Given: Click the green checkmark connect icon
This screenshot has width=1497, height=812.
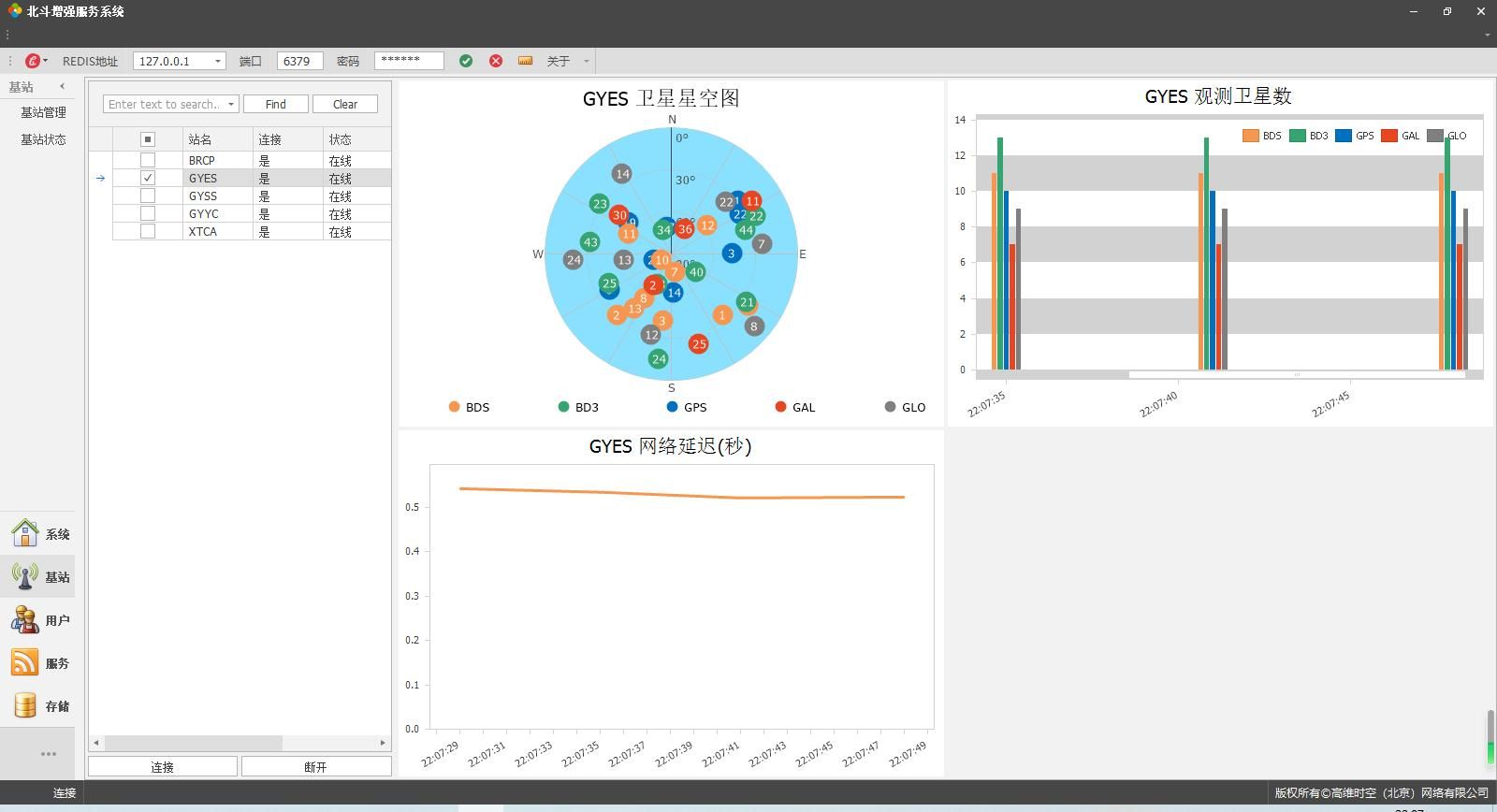Looking at the screenshot, I should click(466, 61).
